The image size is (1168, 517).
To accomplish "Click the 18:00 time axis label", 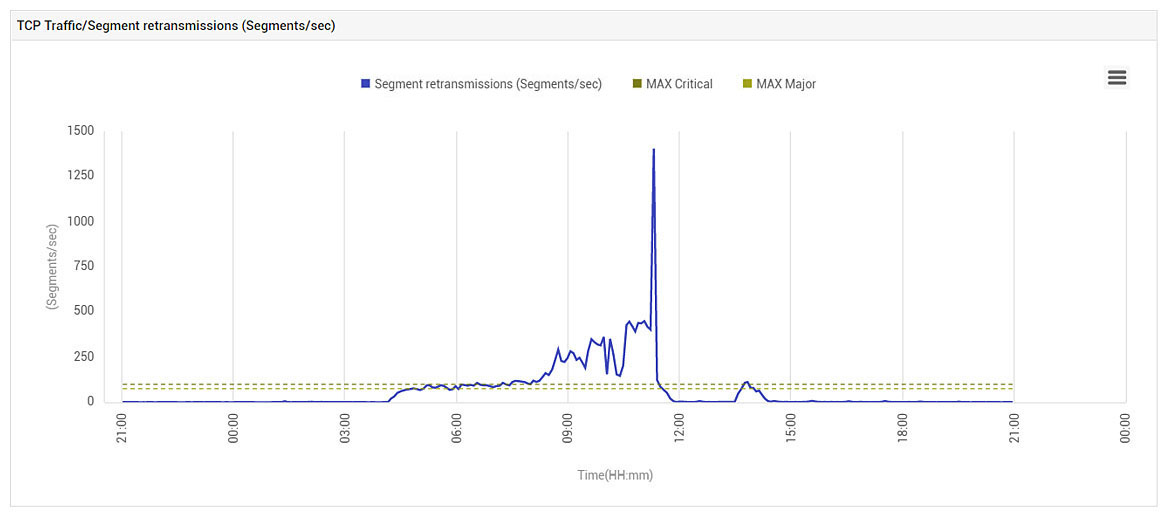I will point(902,428).
